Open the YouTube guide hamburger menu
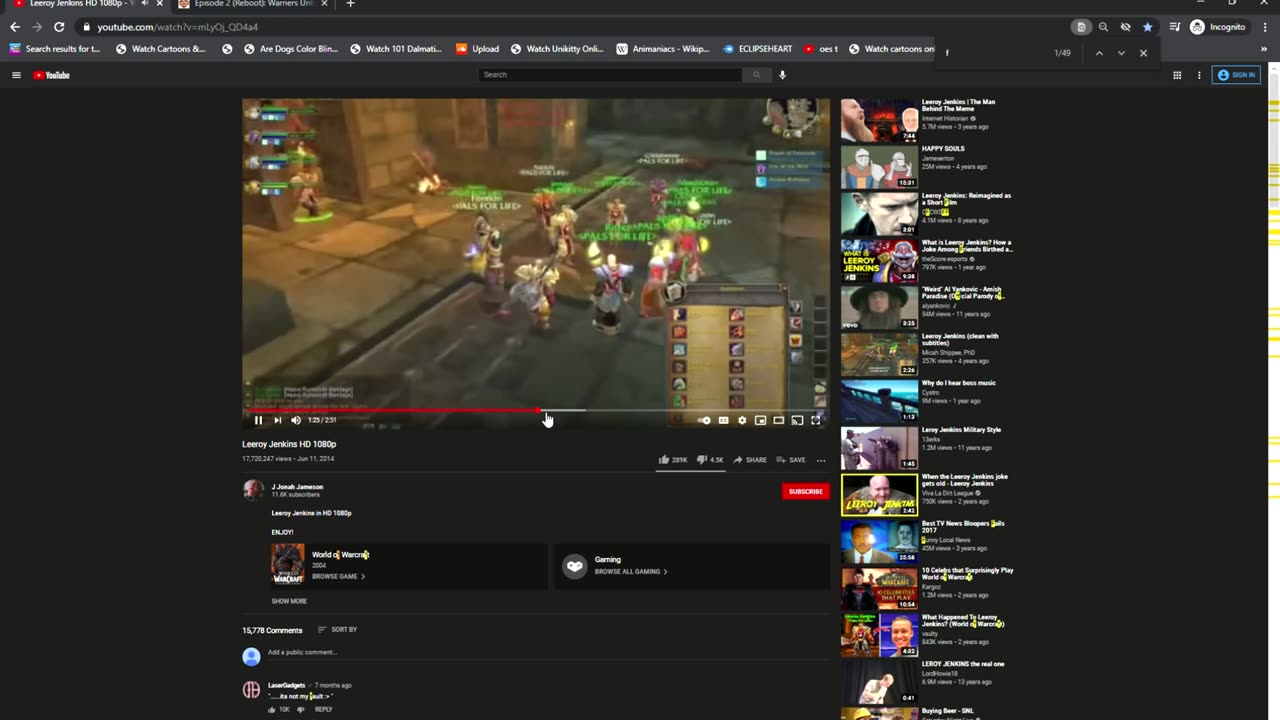The image size is (1280, 720). [16, 75]
